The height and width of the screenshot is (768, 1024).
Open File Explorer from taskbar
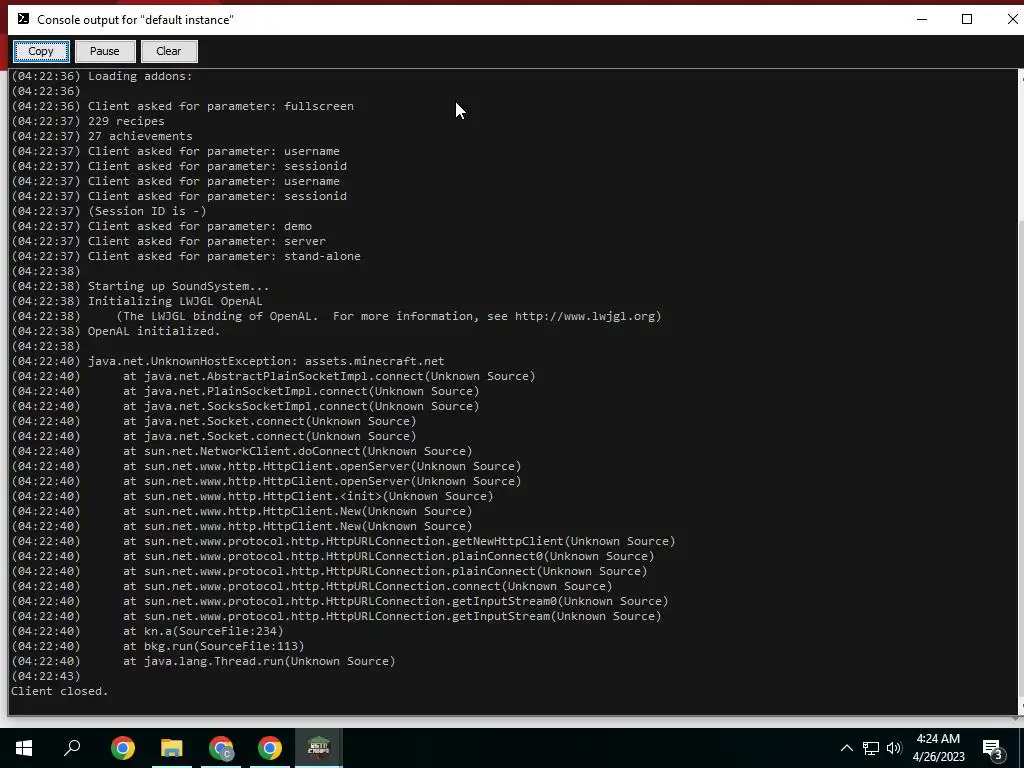(x=172, y=748)
